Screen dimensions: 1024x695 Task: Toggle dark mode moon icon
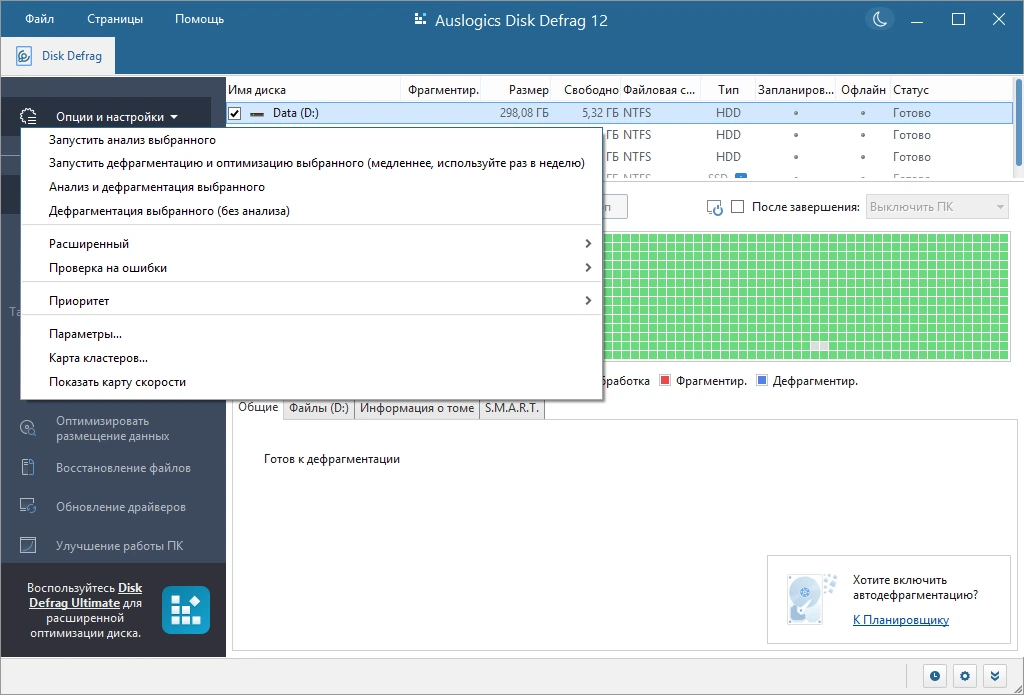880,20
